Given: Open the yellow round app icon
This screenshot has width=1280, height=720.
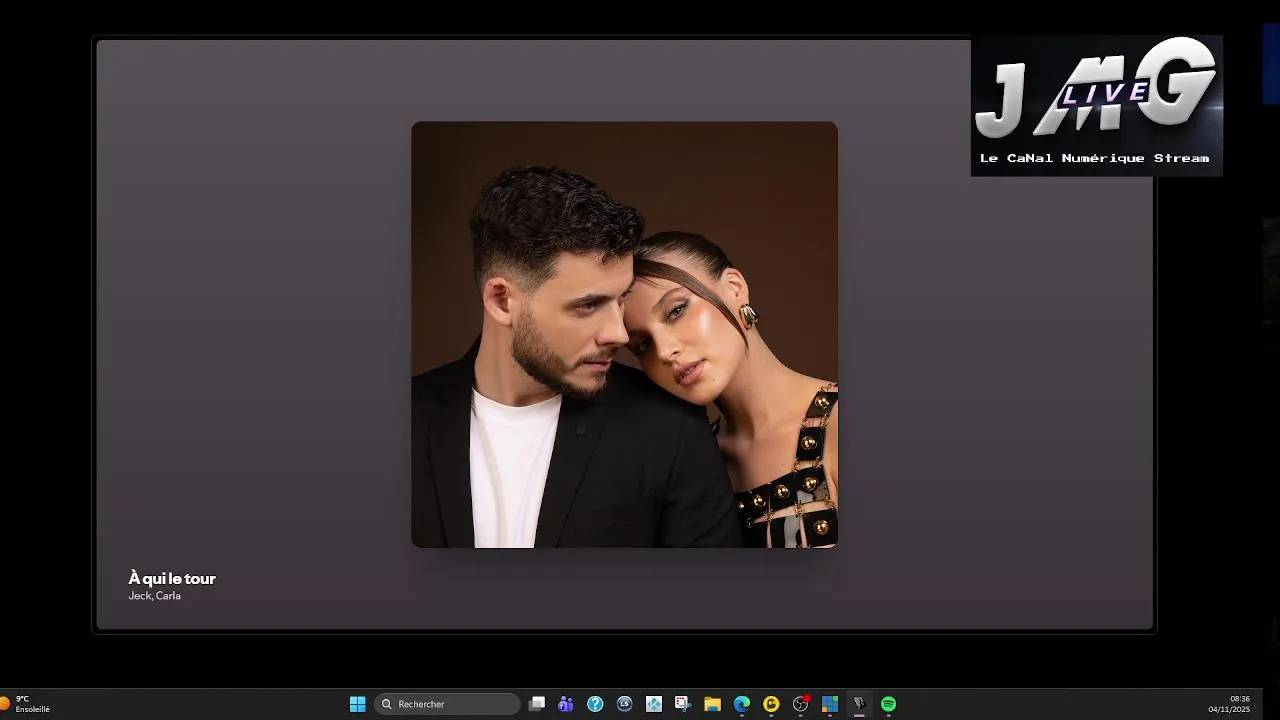Looking at the screenshot, I should tap(771, 704).
